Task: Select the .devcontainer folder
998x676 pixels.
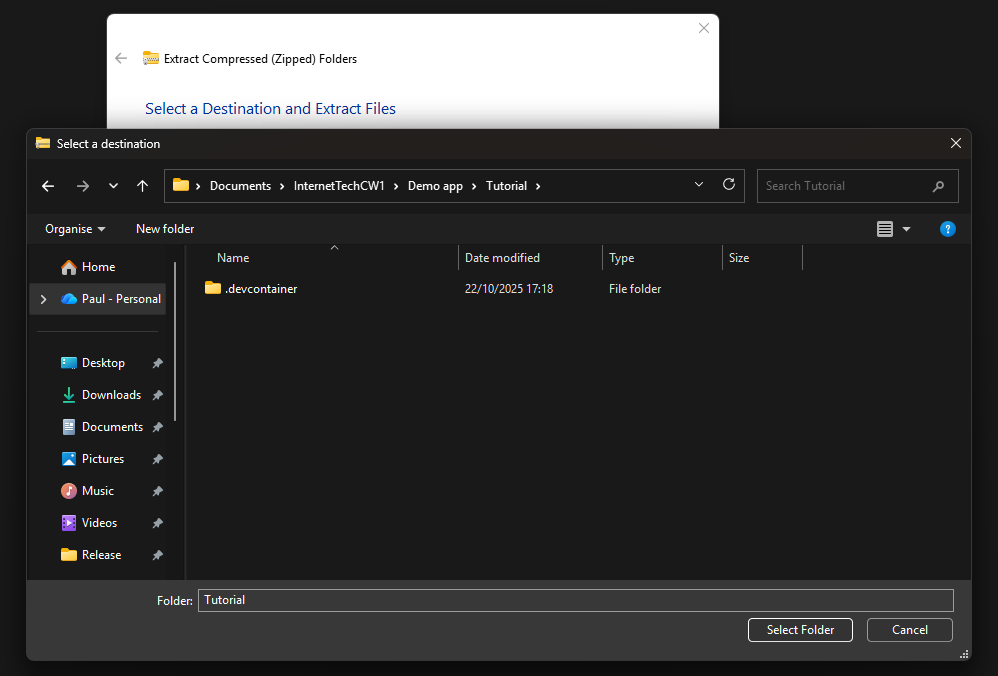Action: (260, 289)
